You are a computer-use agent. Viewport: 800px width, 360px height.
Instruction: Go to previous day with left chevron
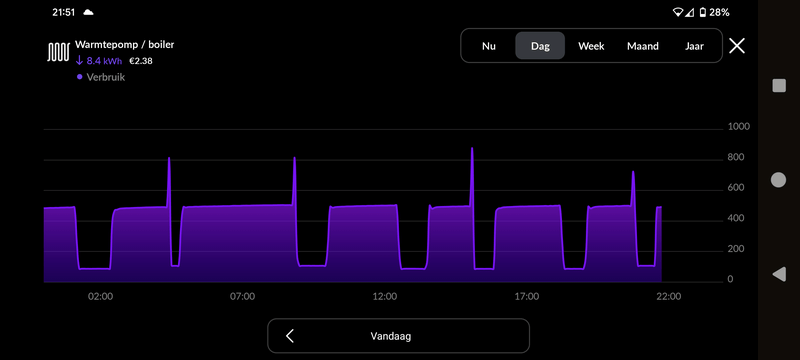click(x=290, y=336)
